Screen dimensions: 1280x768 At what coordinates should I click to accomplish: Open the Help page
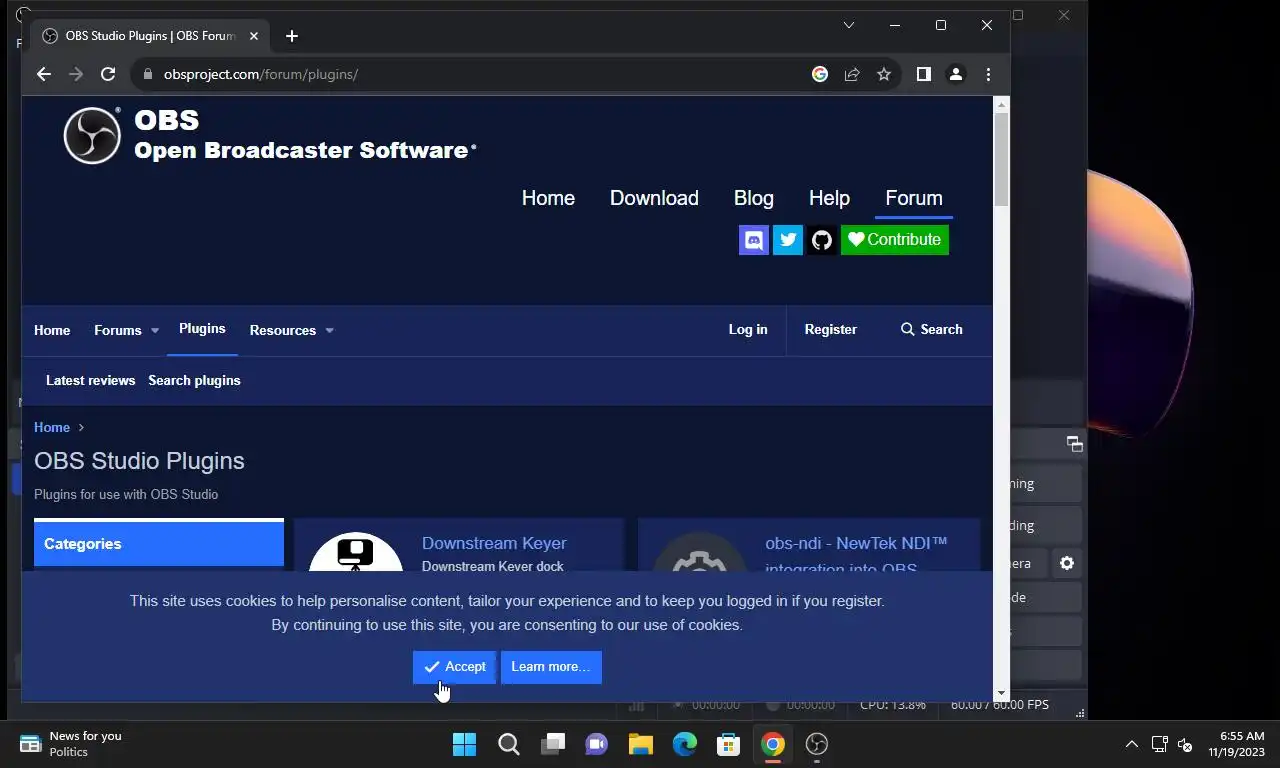[x=829, y=198]
